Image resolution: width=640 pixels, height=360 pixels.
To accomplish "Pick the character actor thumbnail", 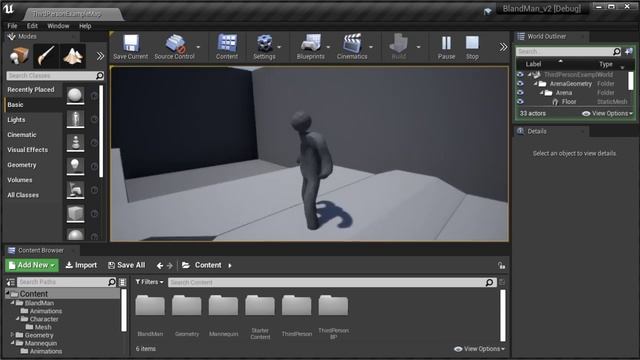I will click(x=75, y=119).
